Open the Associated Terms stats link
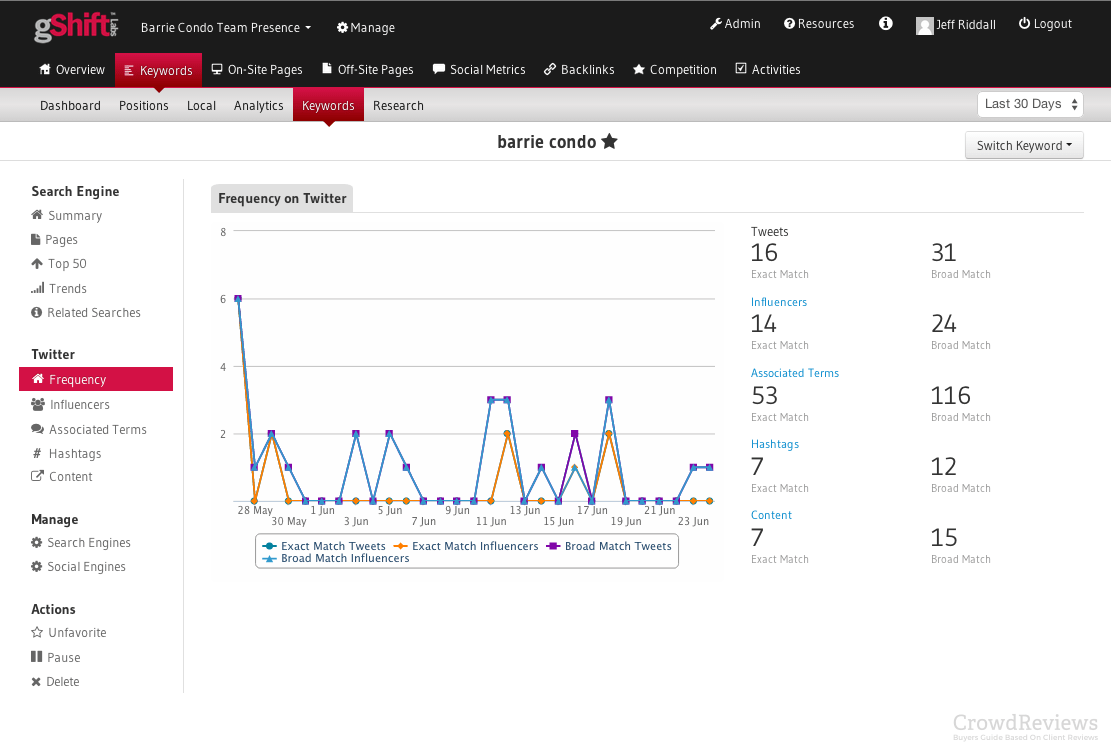Screen dimensions: 1111x754 (794, 373)
